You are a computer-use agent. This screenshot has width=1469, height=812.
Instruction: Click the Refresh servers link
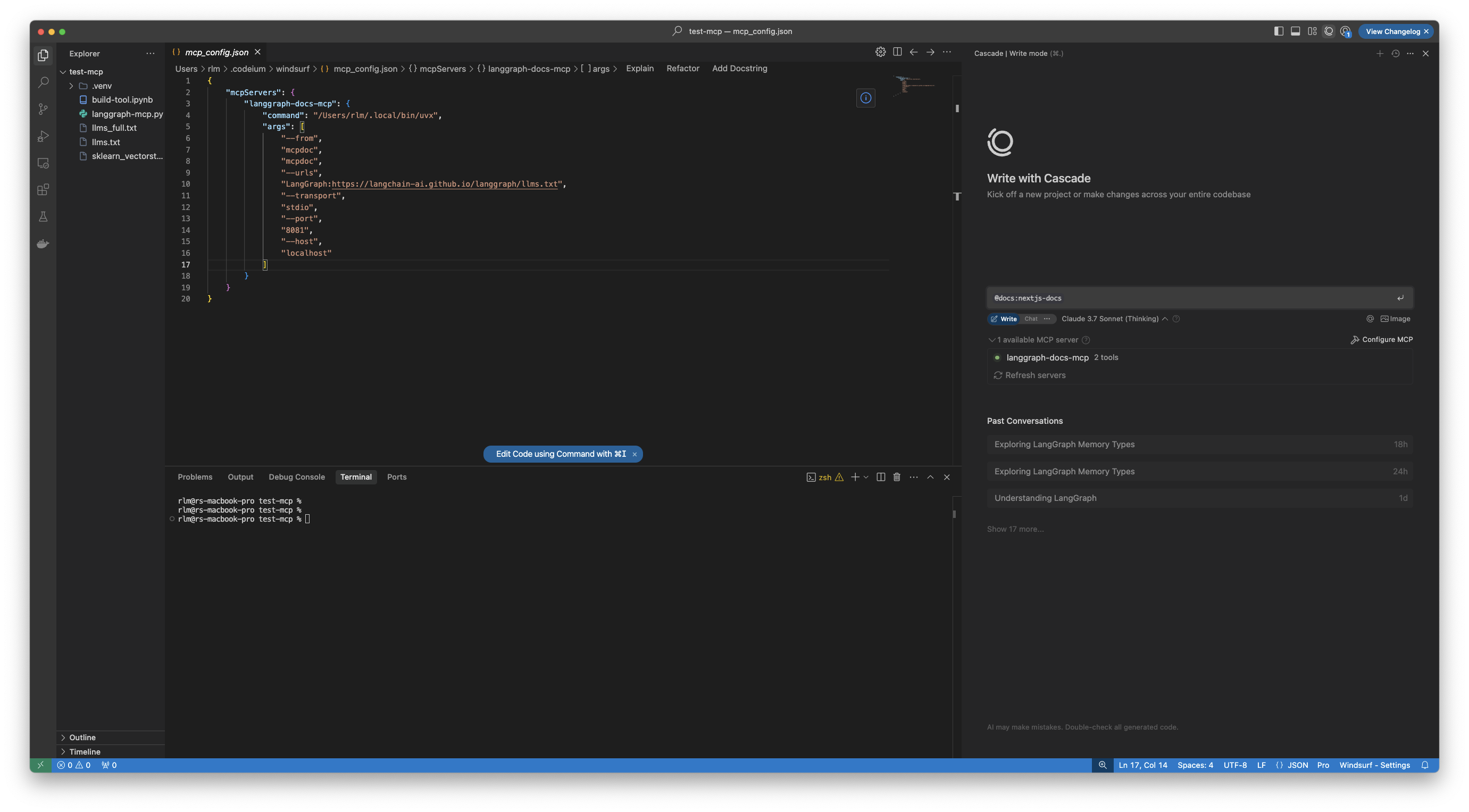coord(1035,375)
